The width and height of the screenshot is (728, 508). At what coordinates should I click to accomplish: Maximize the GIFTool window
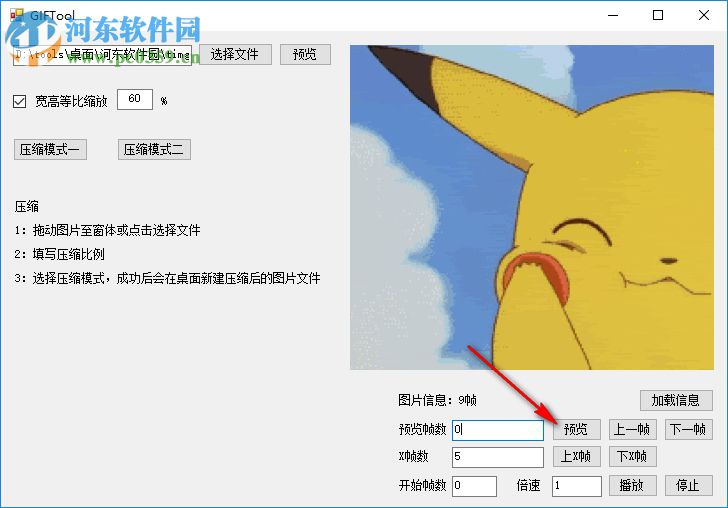(658, 15)
